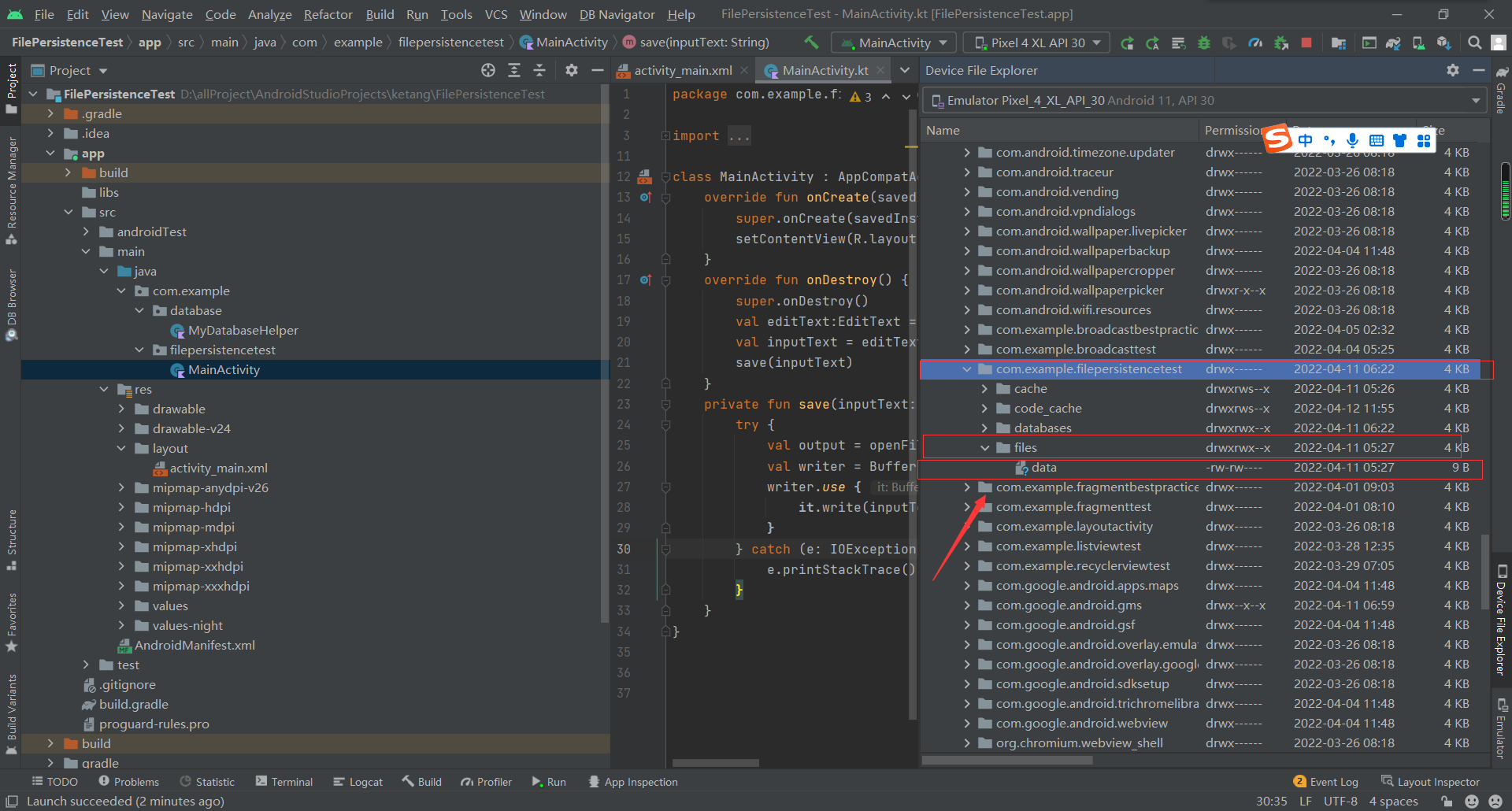Open Profiler tool window
The height and width of the screenshot is (811, 1512).
[486, 782]
